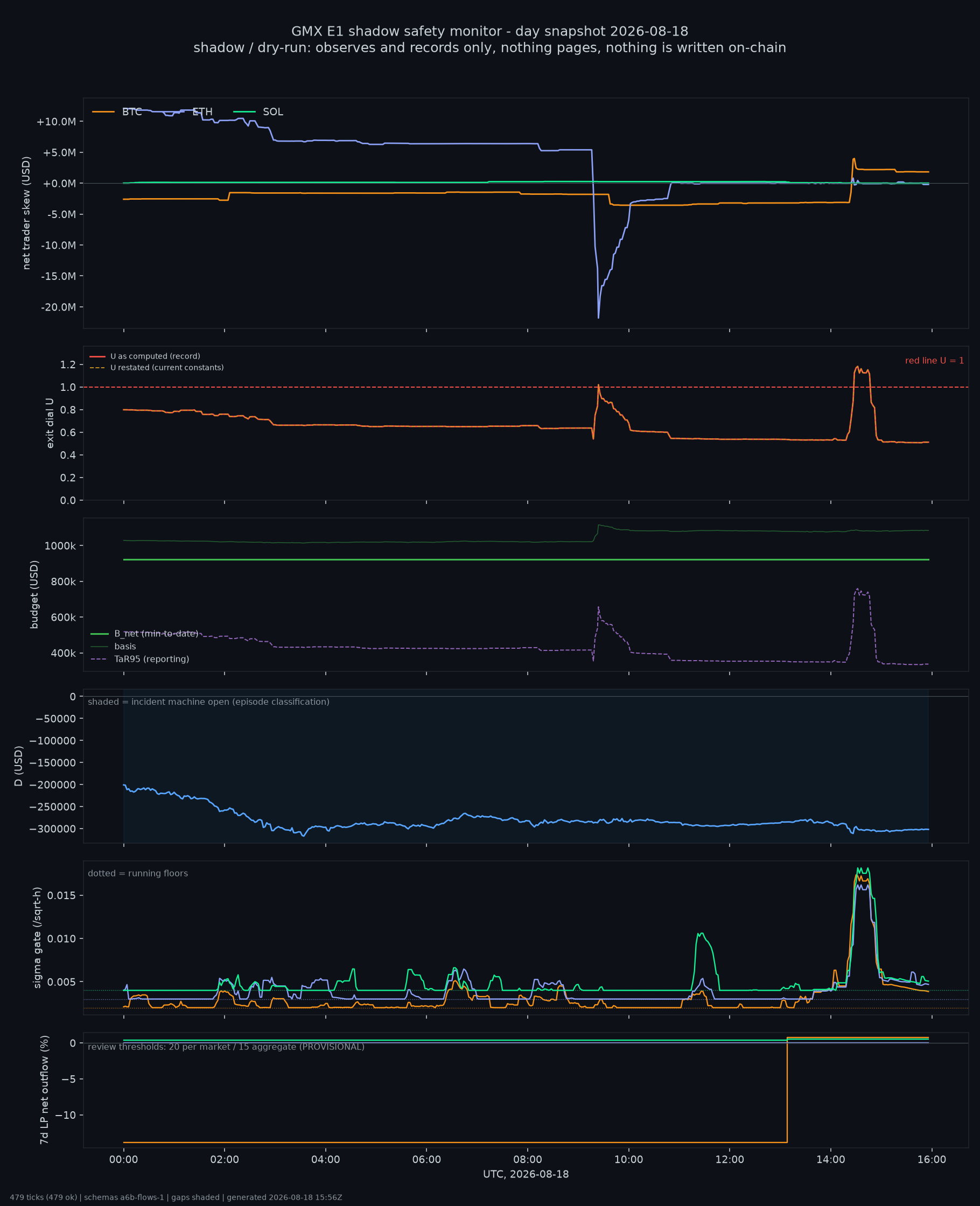Click the 'B_net (min-to-date)' legend text
980x1206 pixels.
coord(156,634)
